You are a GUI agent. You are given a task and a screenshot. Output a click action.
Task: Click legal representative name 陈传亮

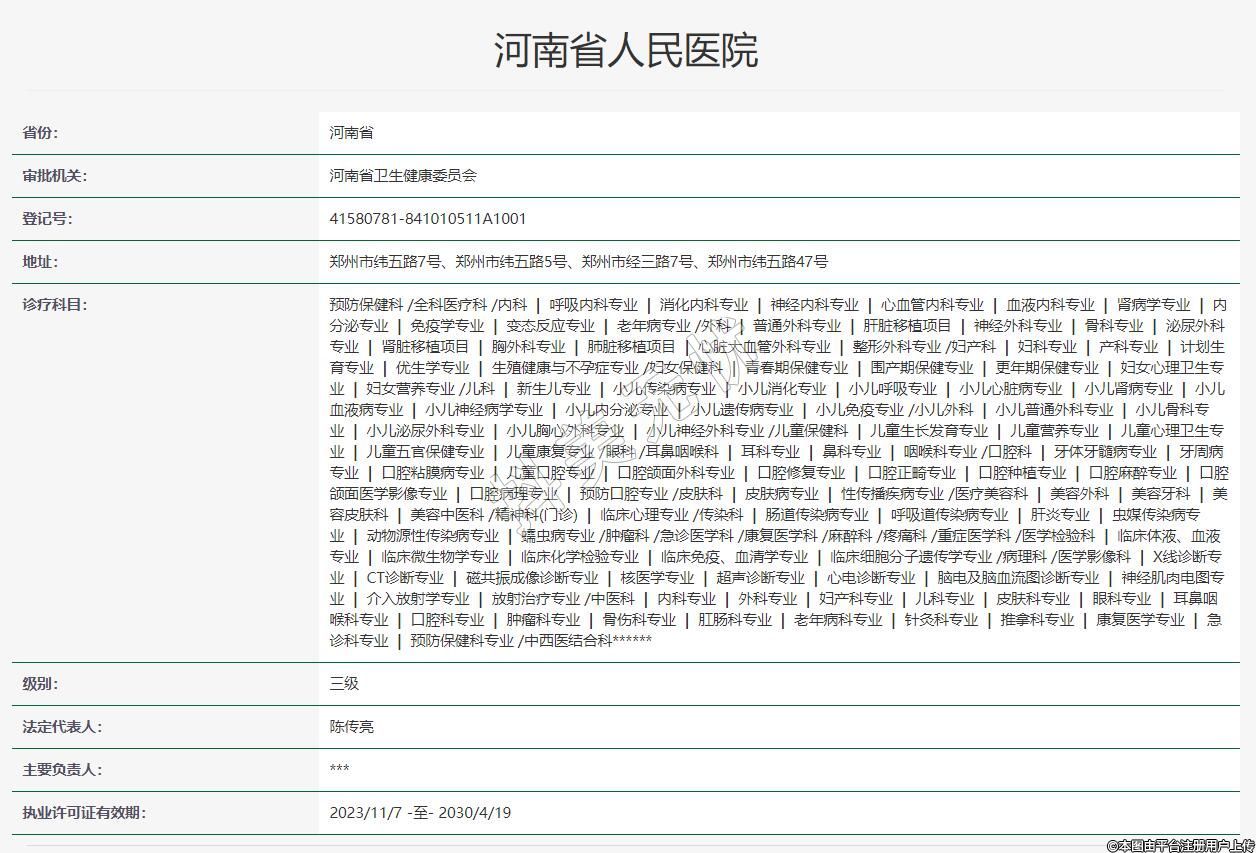tap(351, 727)
